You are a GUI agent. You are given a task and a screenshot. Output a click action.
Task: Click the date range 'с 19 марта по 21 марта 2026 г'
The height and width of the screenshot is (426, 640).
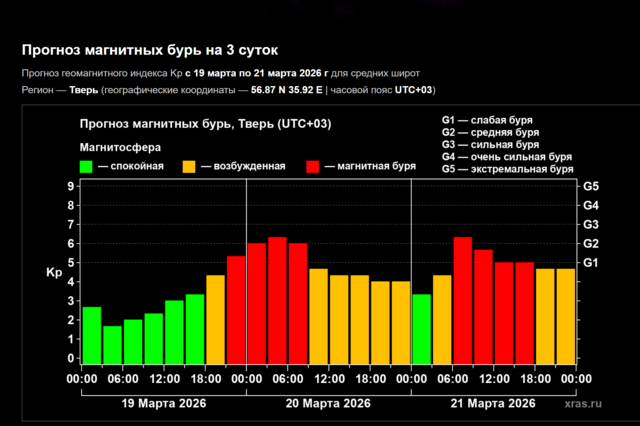click(x=257, y=73)
